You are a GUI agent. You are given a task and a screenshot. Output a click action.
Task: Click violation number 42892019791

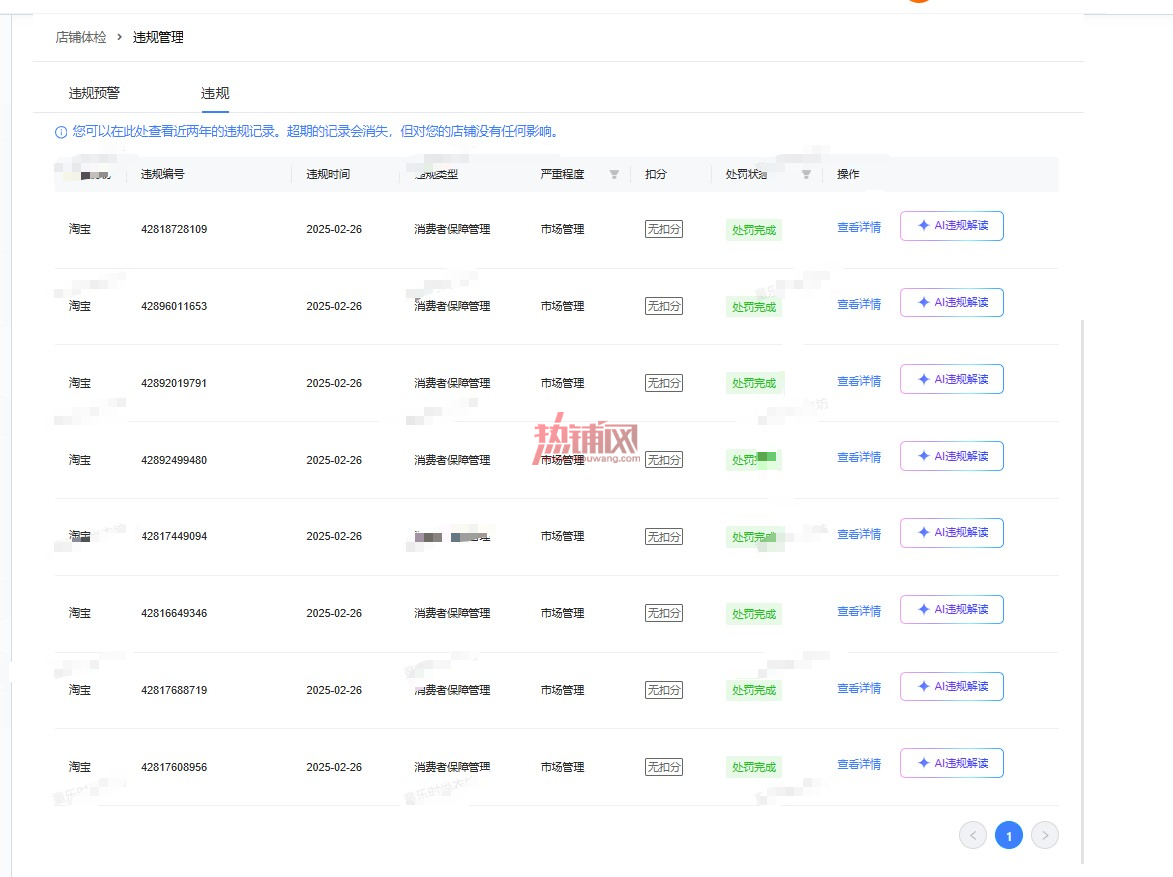coord(174,383)
